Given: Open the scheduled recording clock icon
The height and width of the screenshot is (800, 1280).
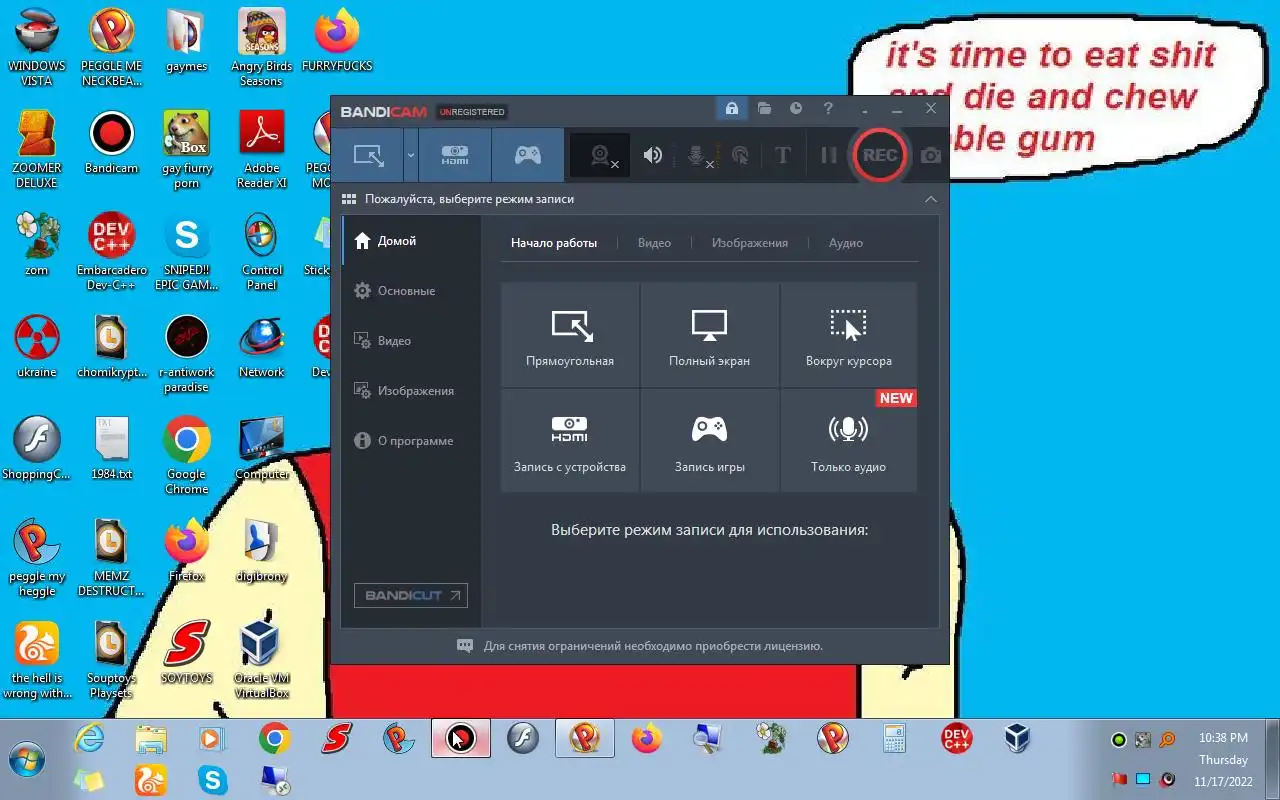Looking at the screenshot, I should coord(796,108).
